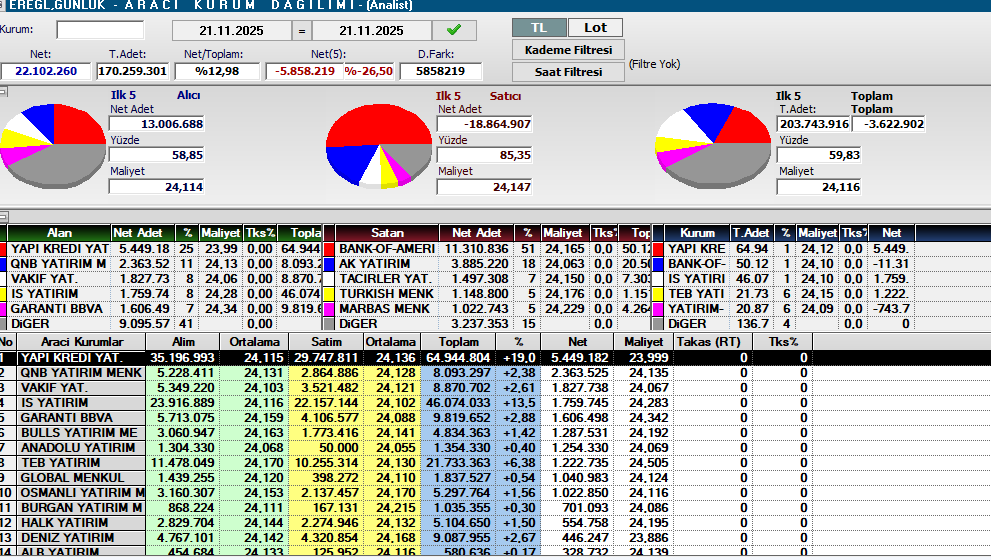Screen dimensions: 991x560
Task: Click yellow marker beside TURKISH MENK seller row
Action: [329, 294]
